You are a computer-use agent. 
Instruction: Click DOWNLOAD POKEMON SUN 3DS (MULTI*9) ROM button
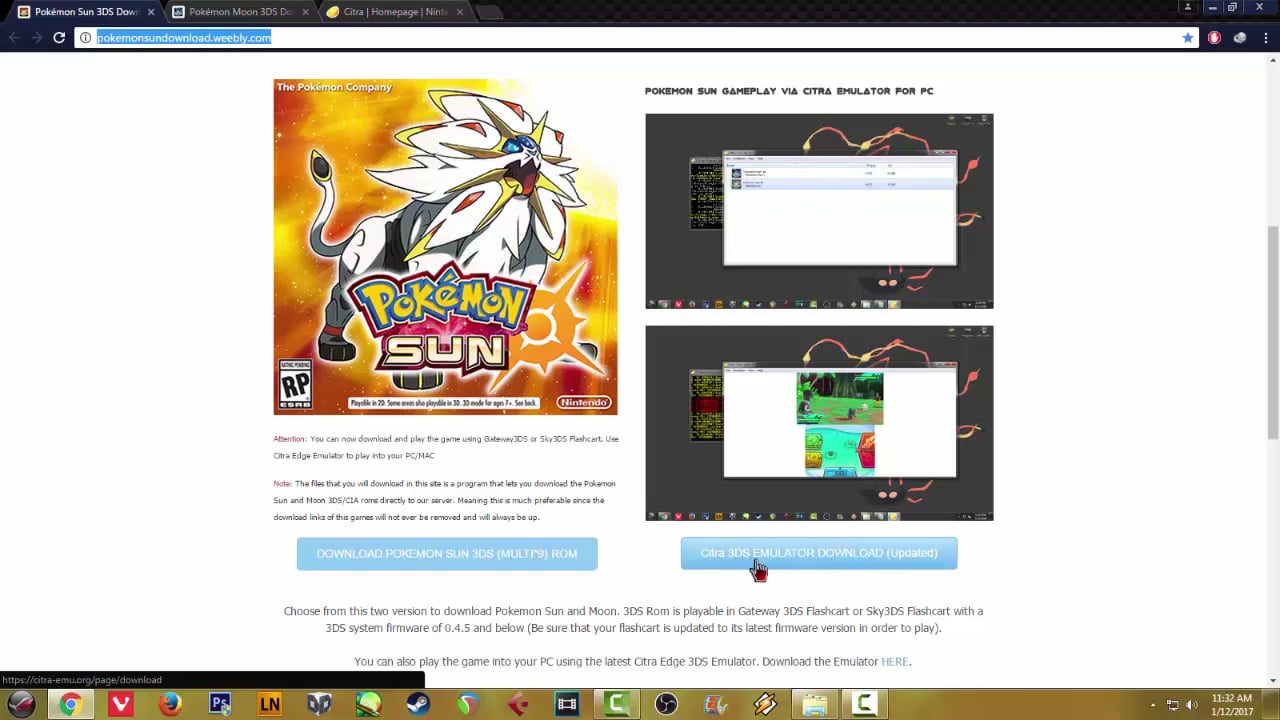(447, 554)
